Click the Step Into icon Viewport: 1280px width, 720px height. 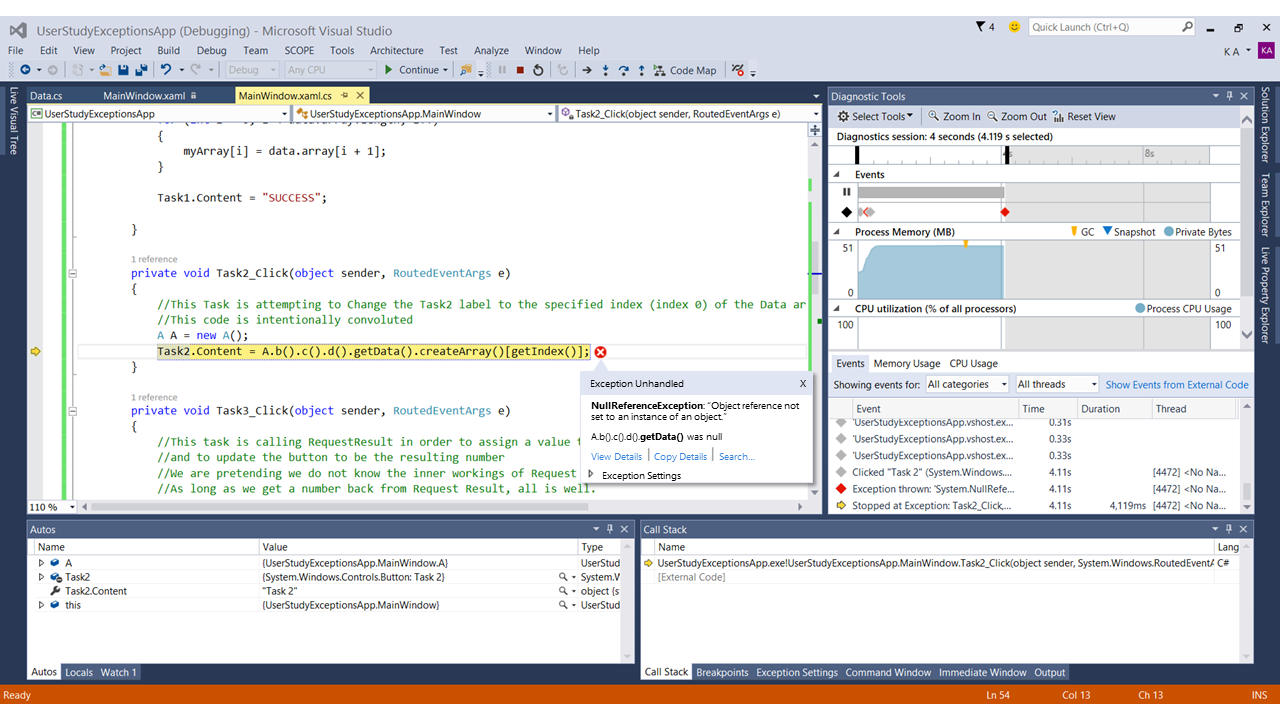point(606,70)
